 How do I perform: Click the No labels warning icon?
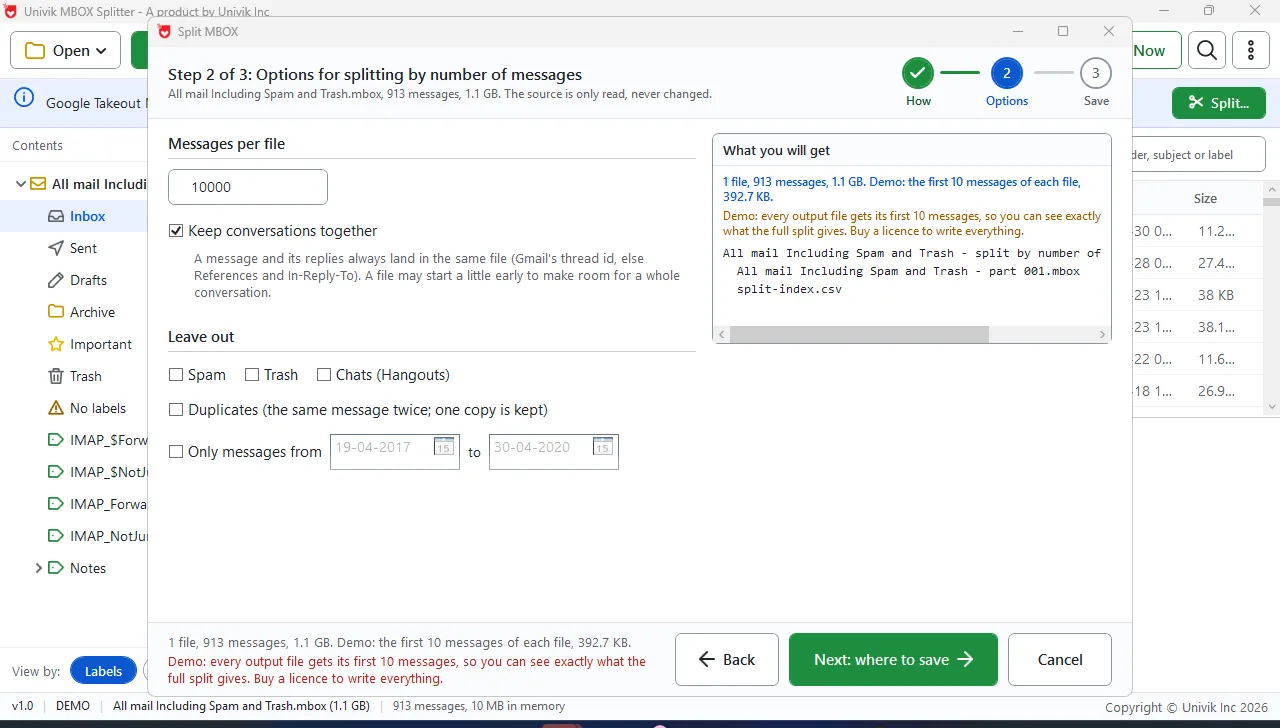[x=56, y=408]
